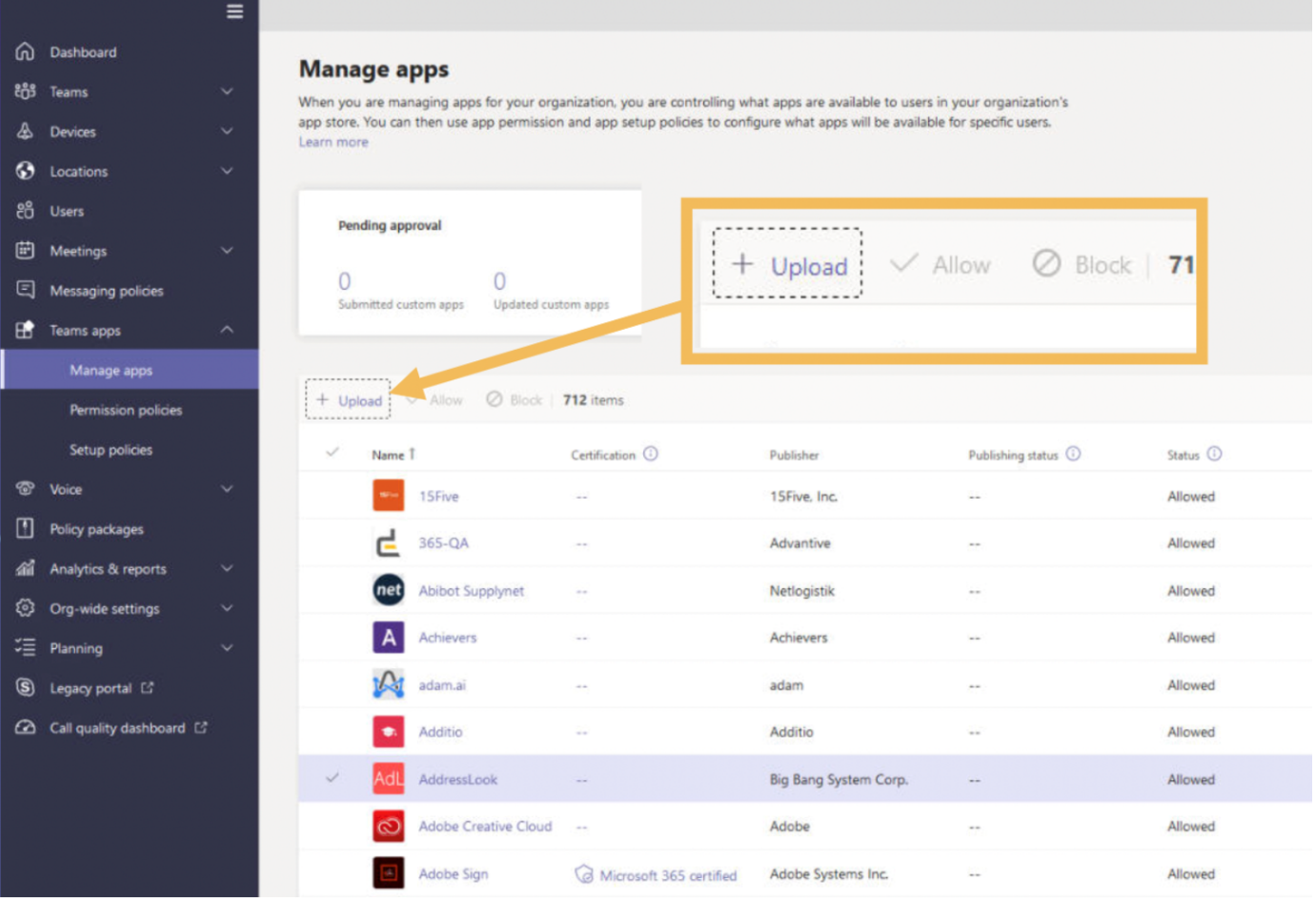Go to Users page
This screenshot has height=900, width=1316.
point(67,212)
